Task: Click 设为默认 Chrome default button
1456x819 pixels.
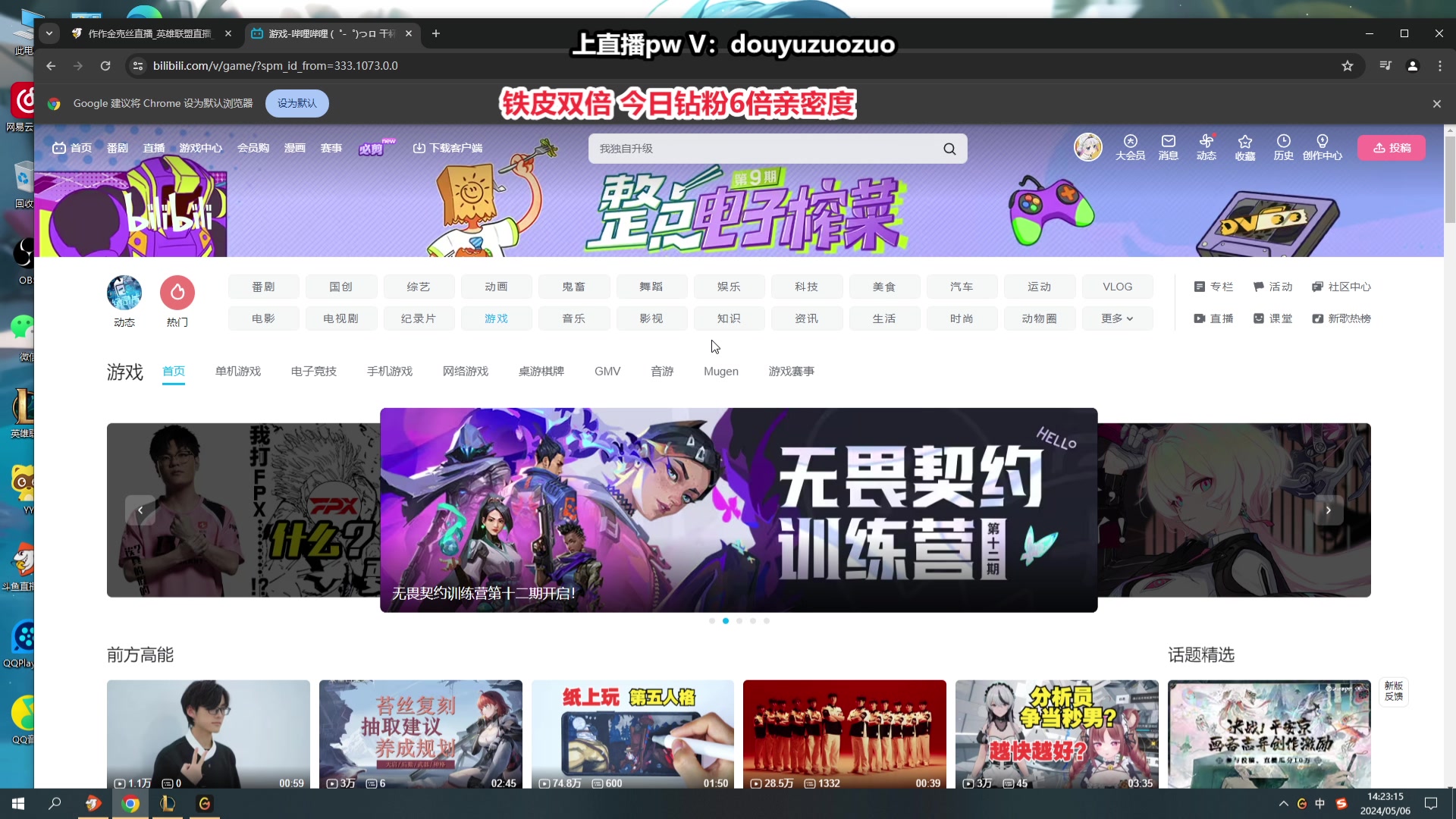Action: point(297,103)
